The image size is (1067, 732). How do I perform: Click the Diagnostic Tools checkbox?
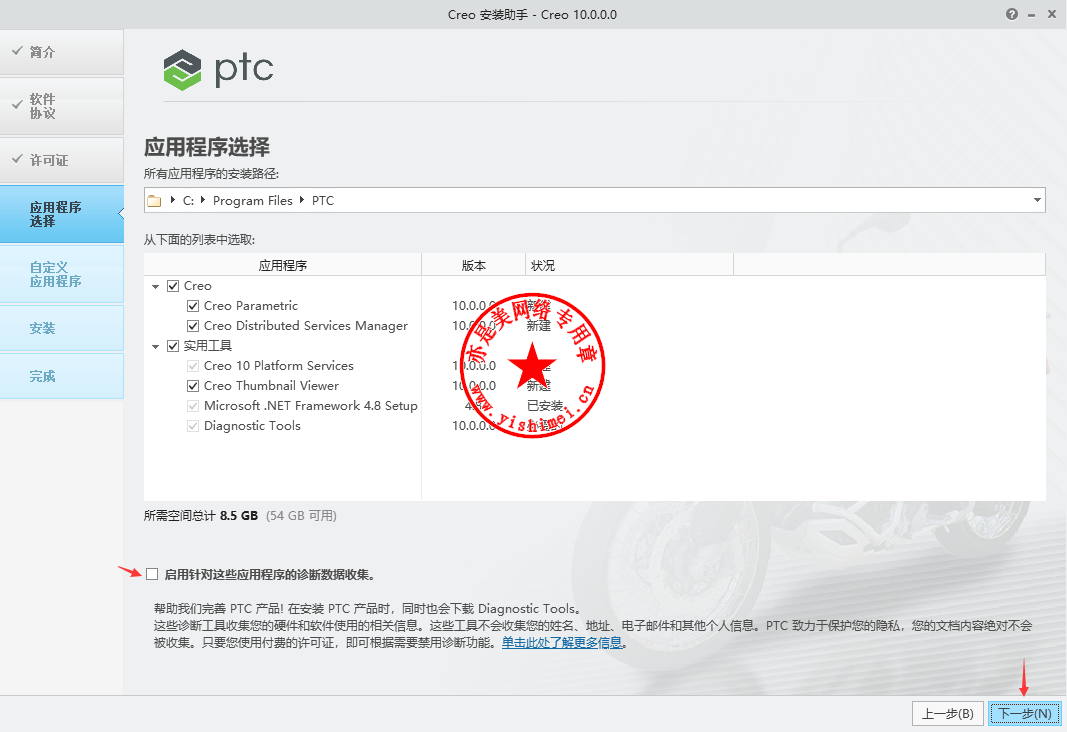(193, 426)
